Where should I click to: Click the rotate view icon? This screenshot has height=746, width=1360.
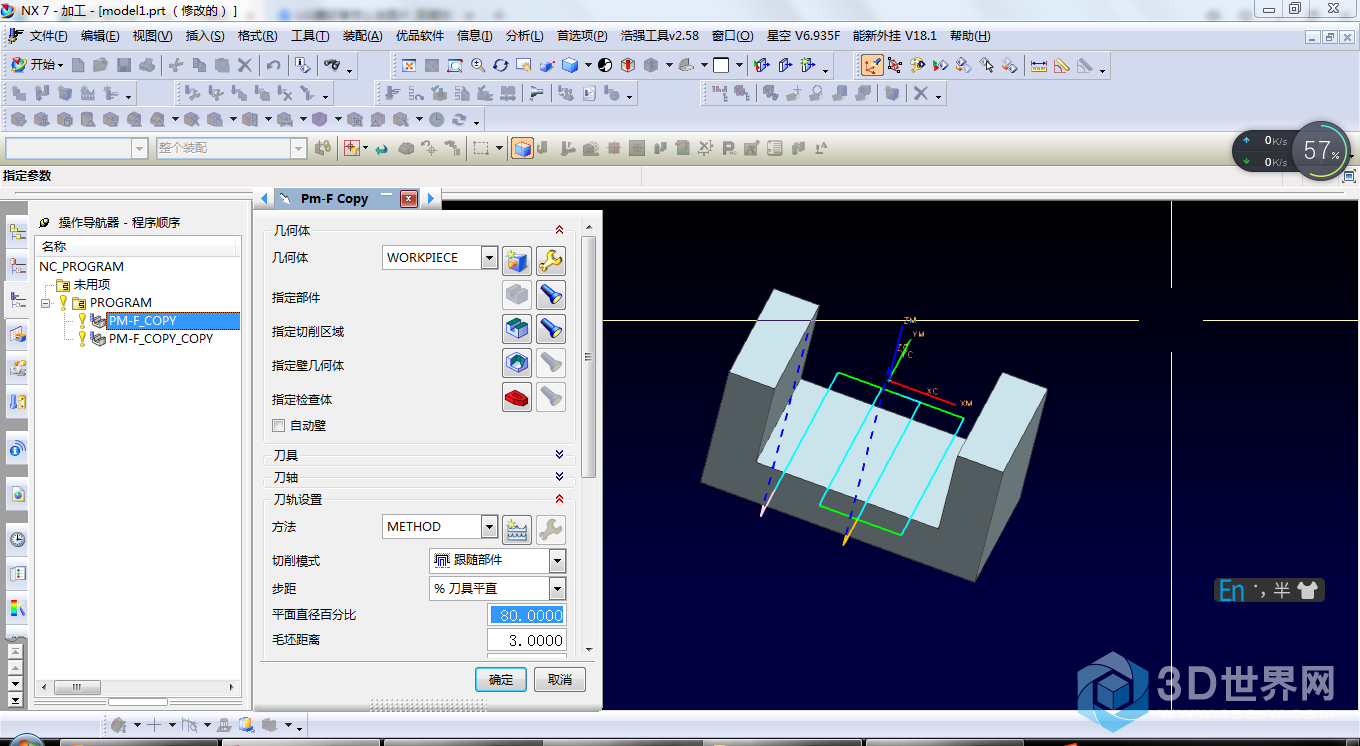501,65
